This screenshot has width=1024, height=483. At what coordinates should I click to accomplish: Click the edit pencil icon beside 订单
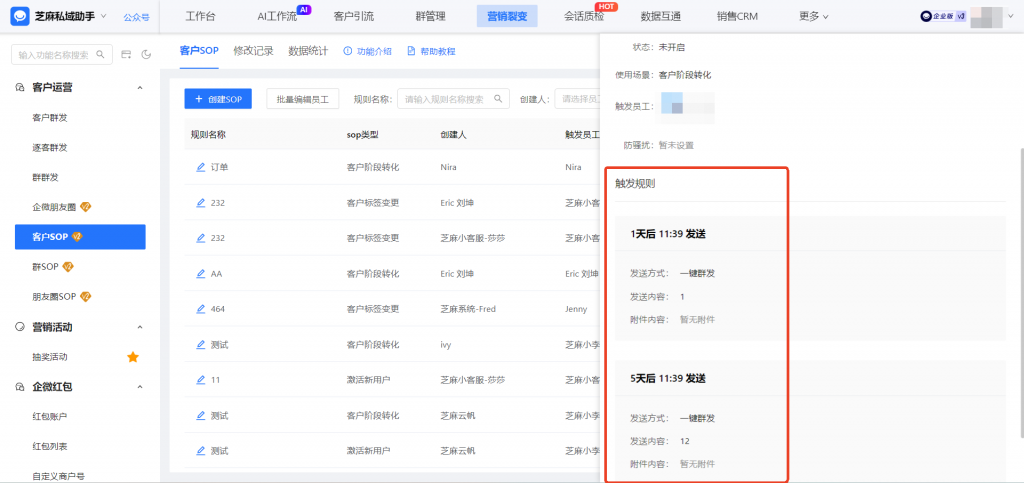point(200,167)
